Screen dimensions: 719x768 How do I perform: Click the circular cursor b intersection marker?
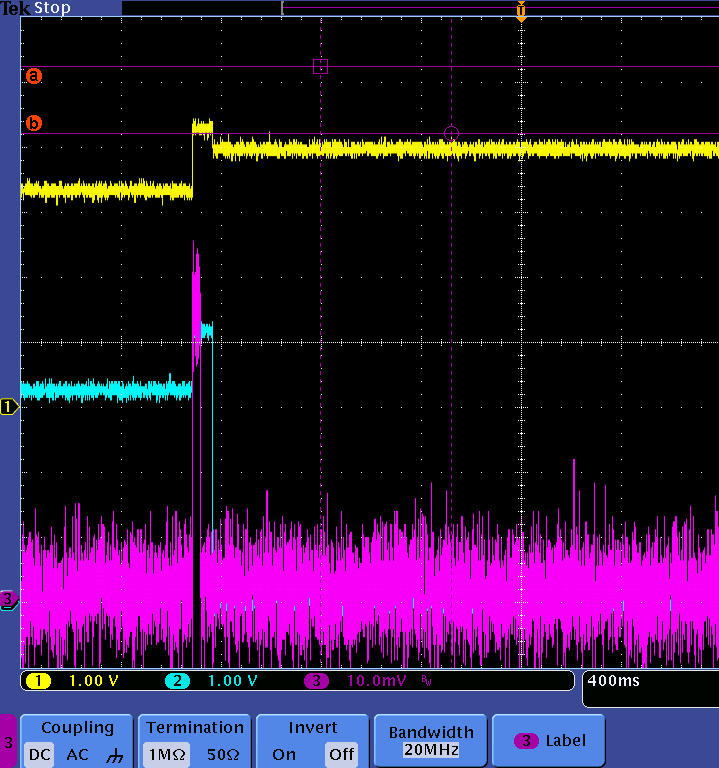click(x=451, y=133)
